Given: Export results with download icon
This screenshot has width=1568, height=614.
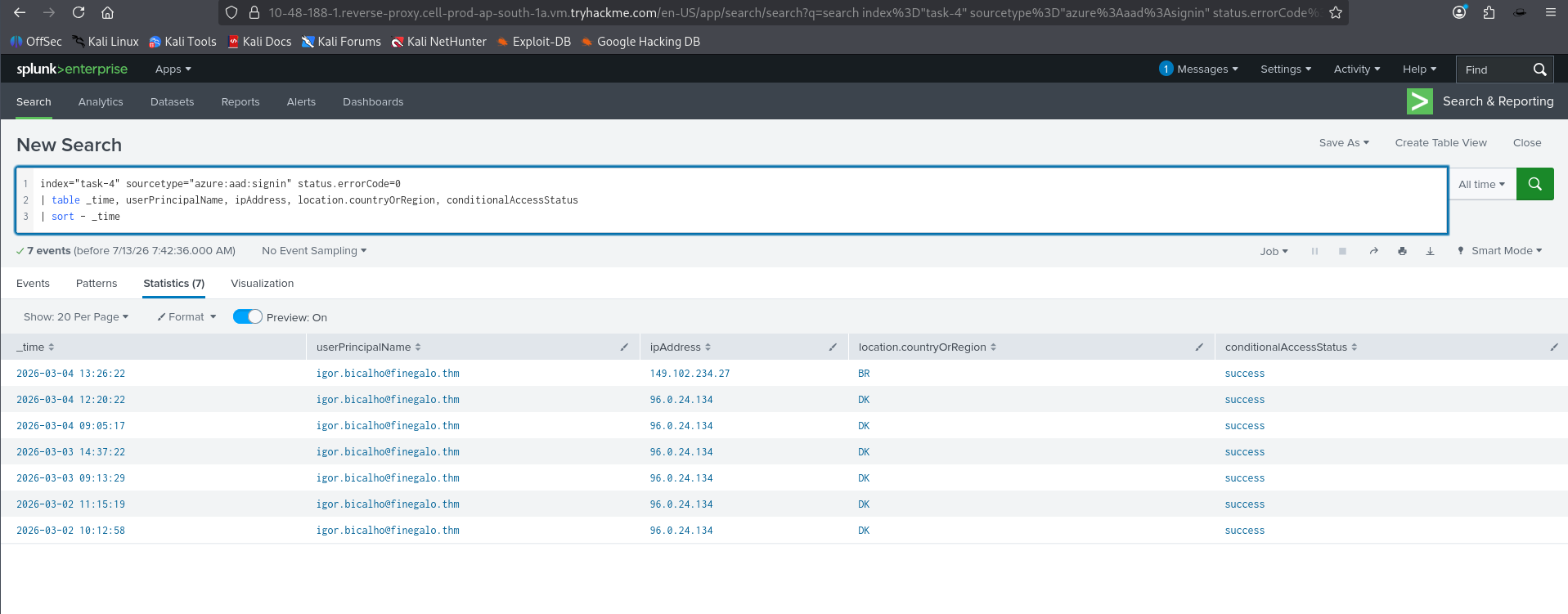Looking at the screenshot, I should coord(1430,251).
